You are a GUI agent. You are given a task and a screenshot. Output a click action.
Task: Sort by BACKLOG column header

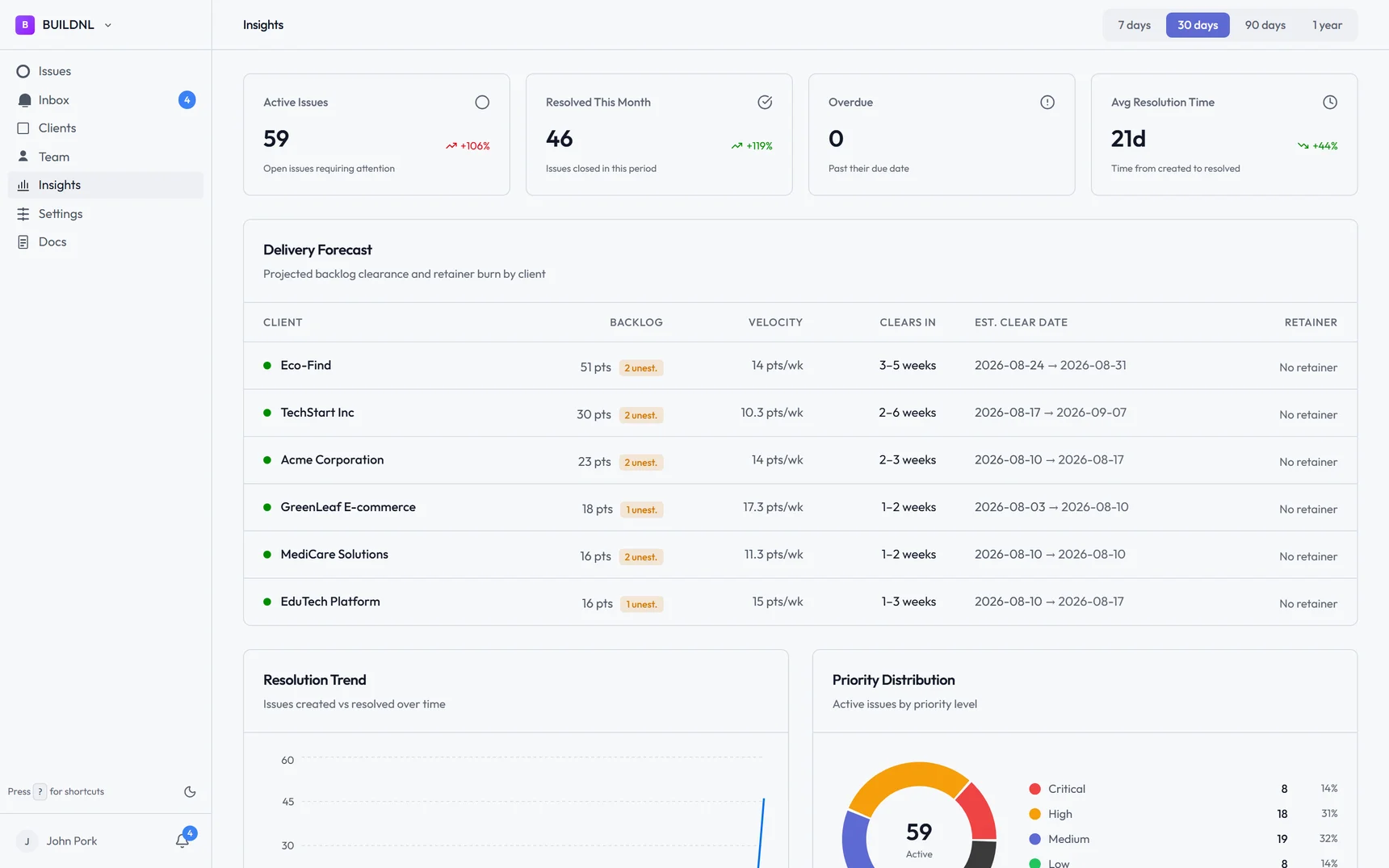pyautogui.click(x=636, y=323)
